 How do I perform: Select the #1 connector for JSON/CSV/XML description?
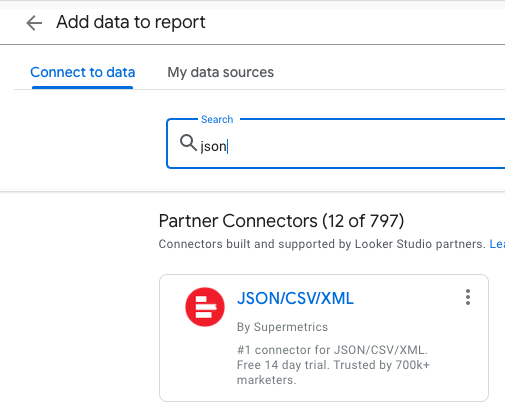point(333,365)
